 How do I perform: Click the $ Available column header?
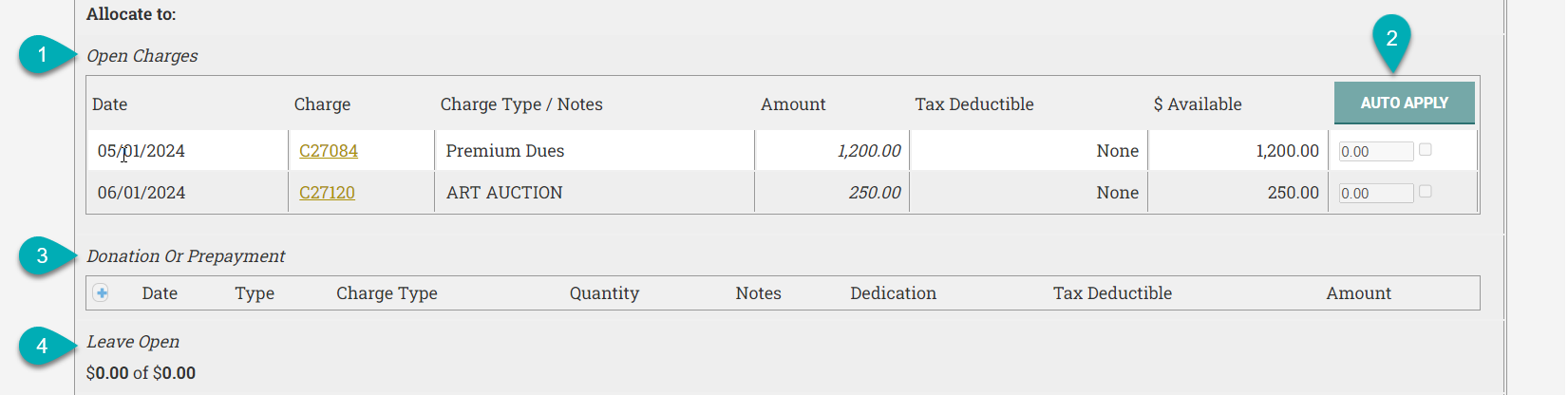pos(1197,104)
